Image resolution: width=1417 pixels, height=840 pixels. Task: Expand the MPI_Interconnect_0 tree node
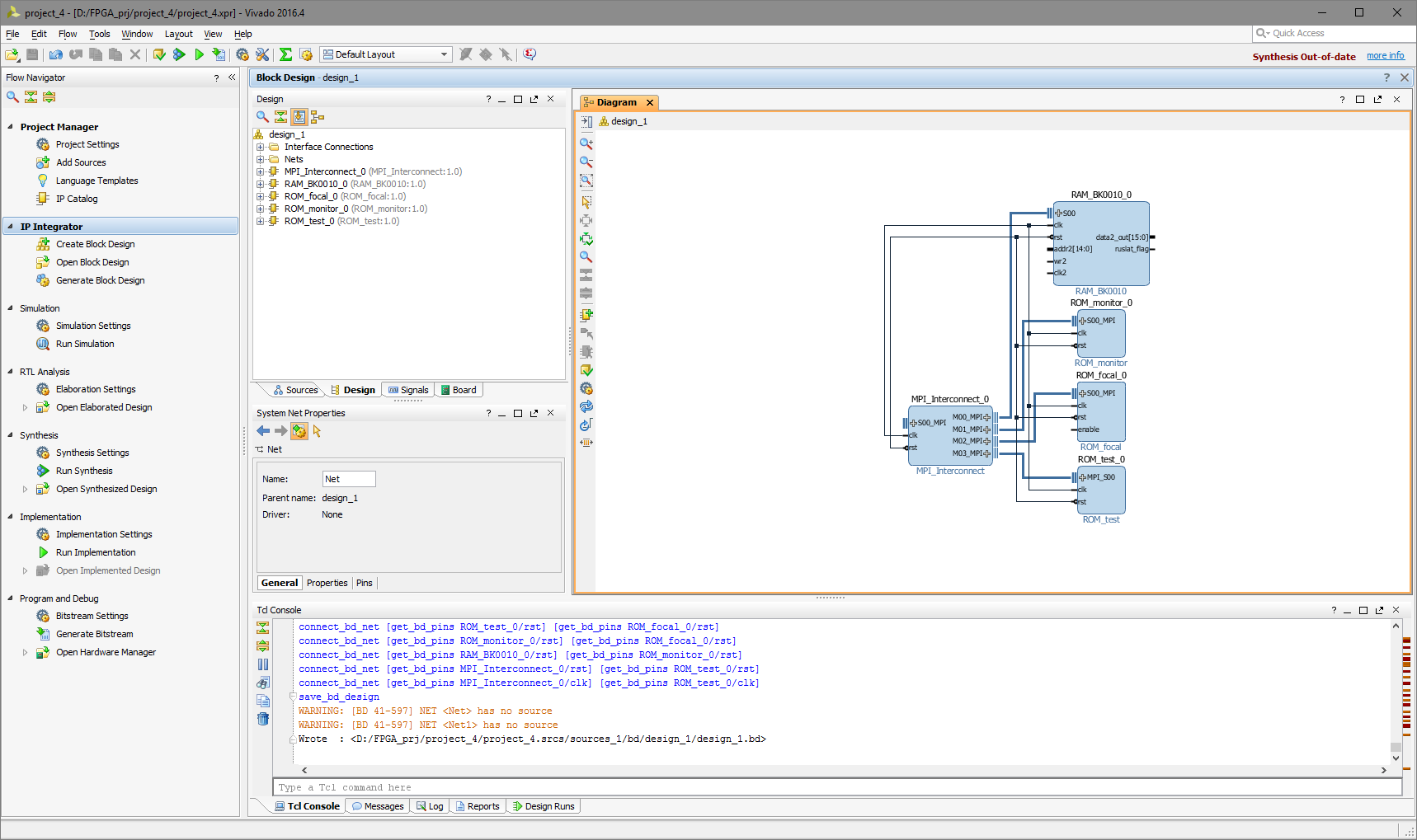[261, 171]
